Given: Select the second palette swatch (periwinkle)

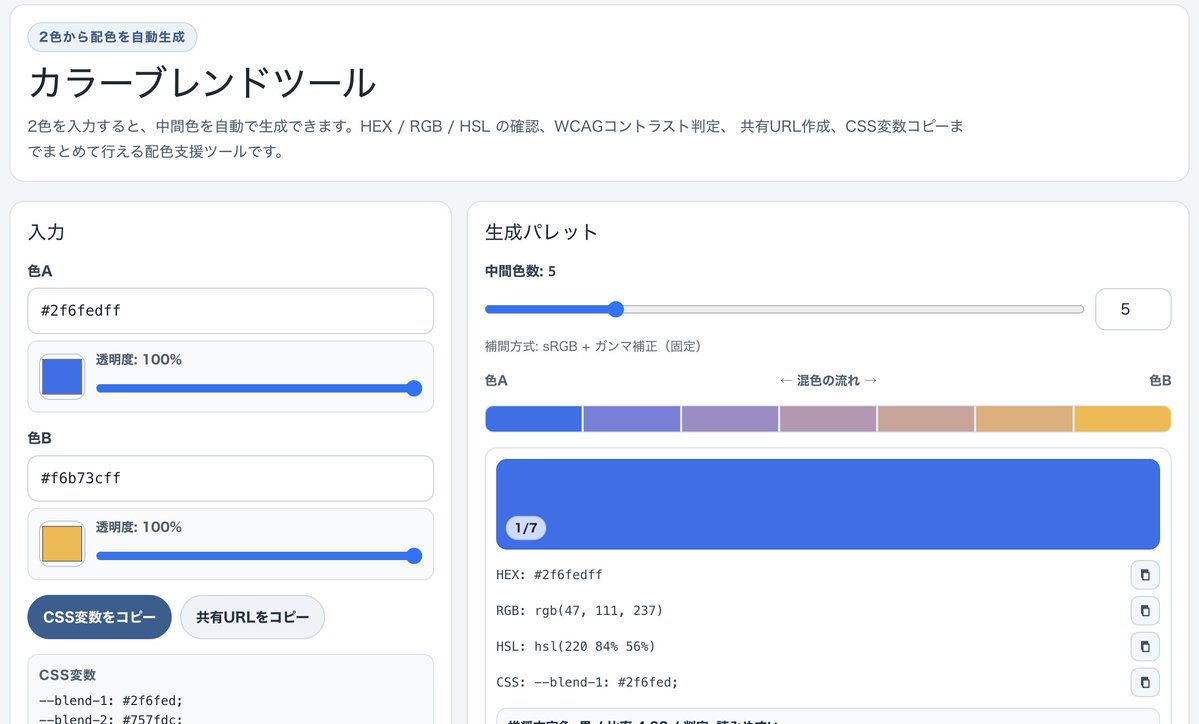Looking at the screenshot, I should [632, 419].
